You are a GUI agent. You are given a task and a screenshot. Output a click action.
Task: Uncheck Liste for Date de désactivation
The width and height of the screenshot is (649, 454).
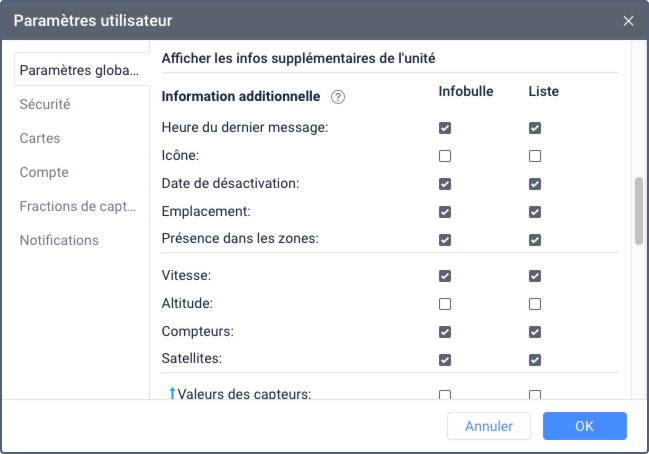click(x=535, y=184)
